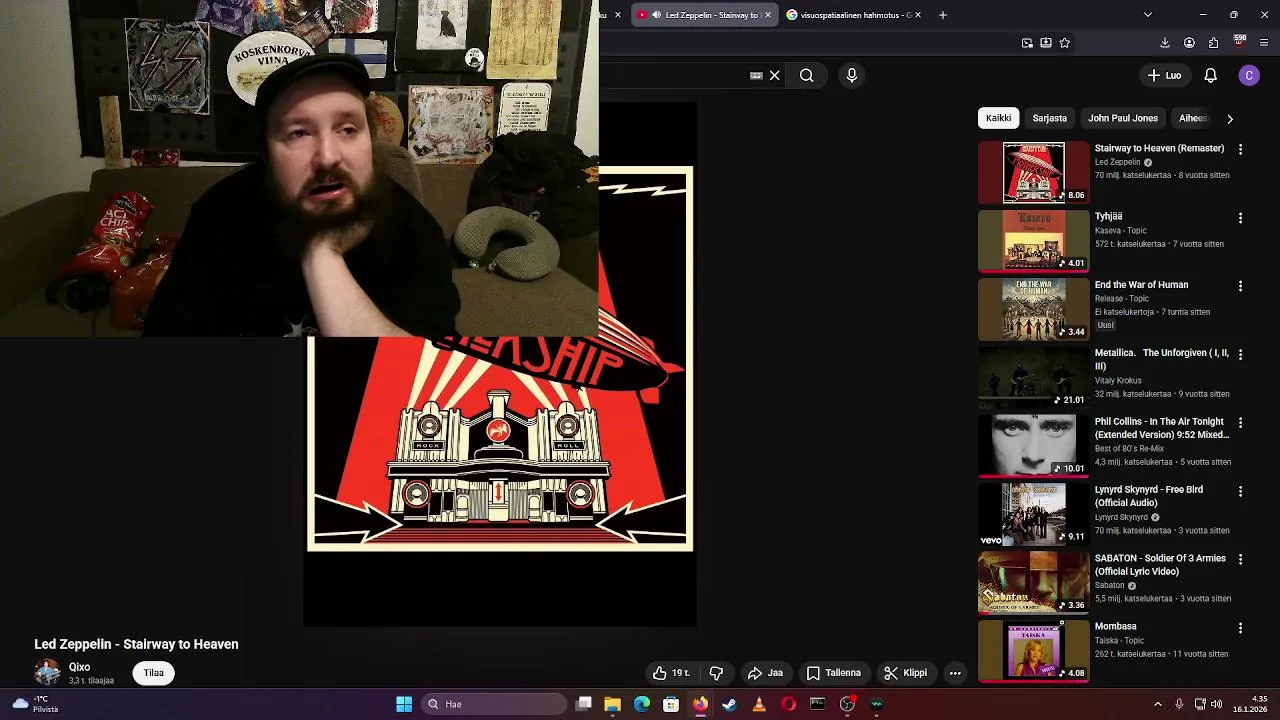This screenshot has width=1280, height=720.
Task: Subscribe to Qixo with the Tilaa button
Action: click(x=153, y=673)
